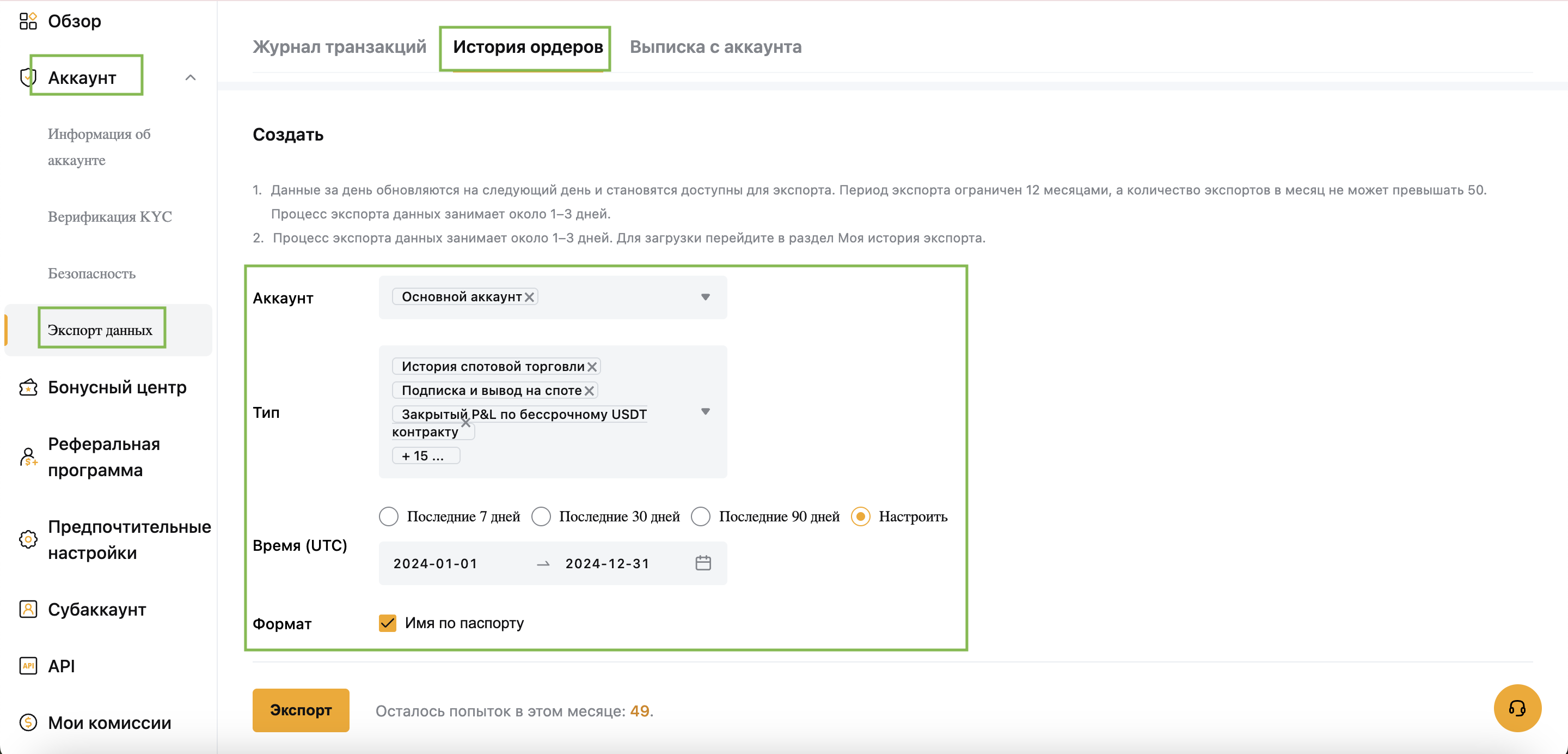This screenshot has width=1568, height=754.
Task: Expand the Type (Тип) dropdown arrow
Action: pos(705,412)
